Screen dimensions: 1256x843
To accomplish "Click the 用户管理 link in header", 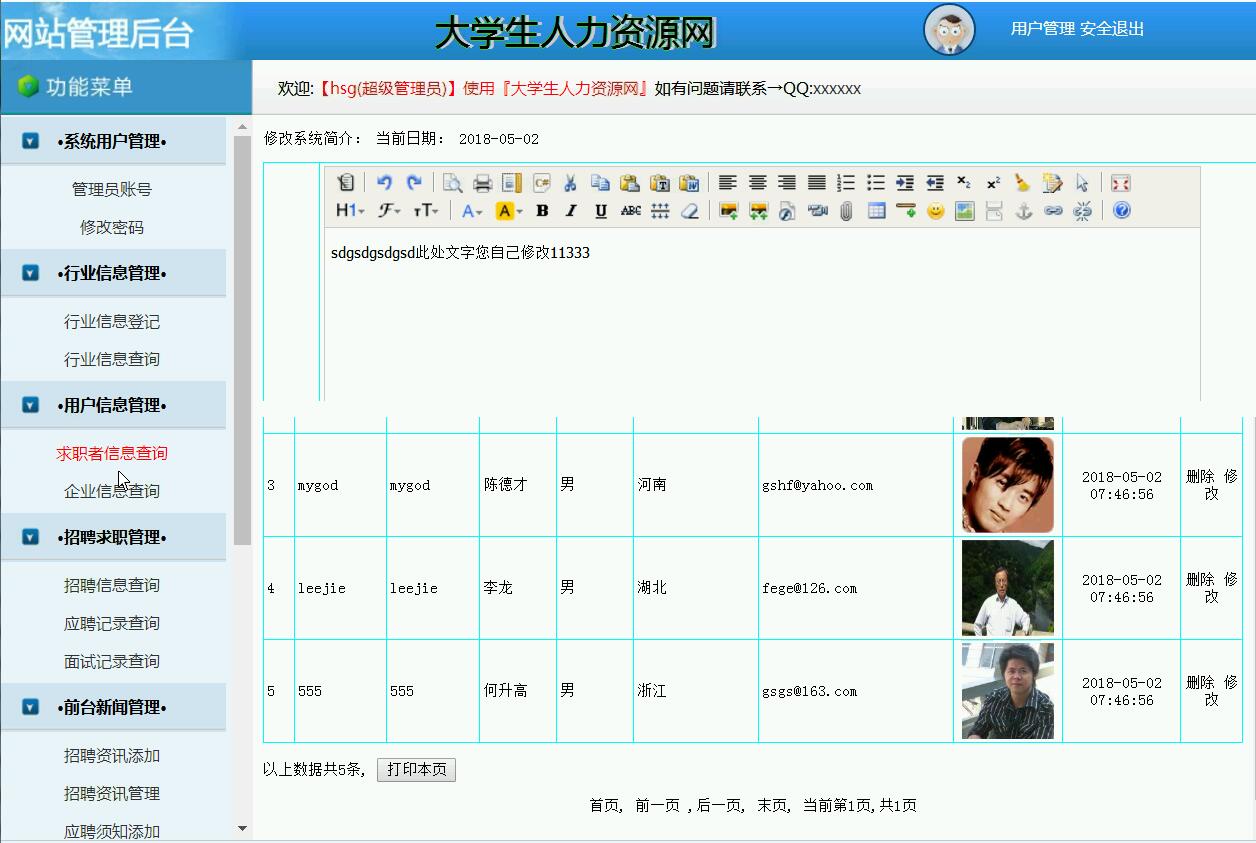I will [1043, 29].
